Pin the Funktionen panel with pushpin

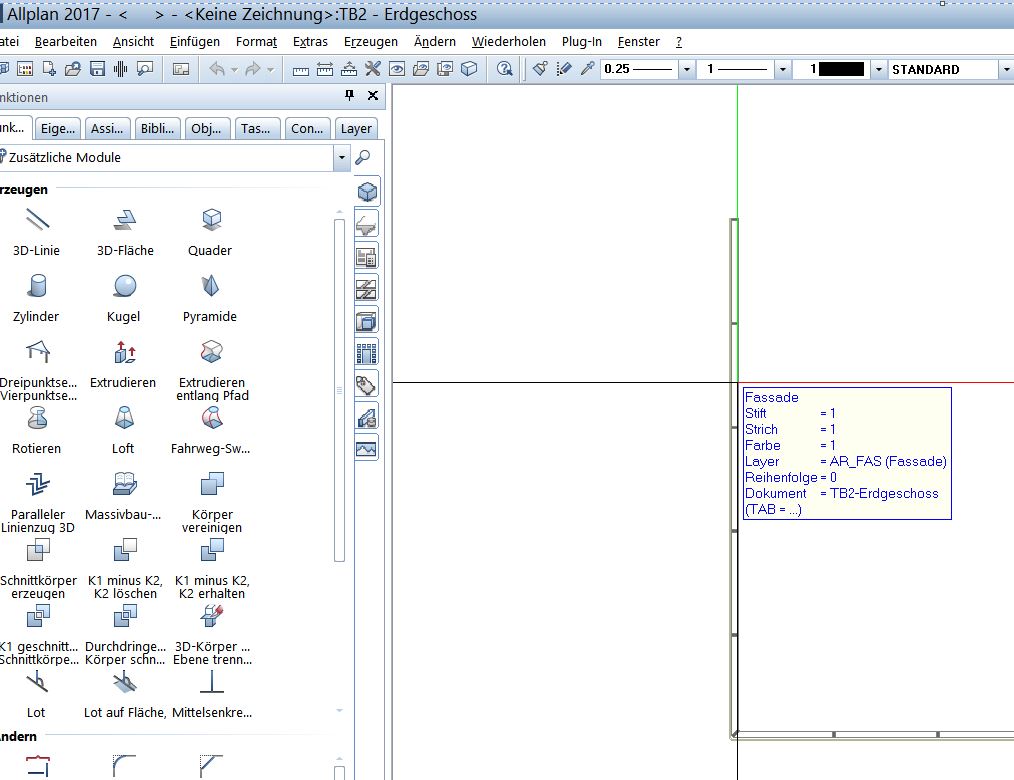pos(349,96)
